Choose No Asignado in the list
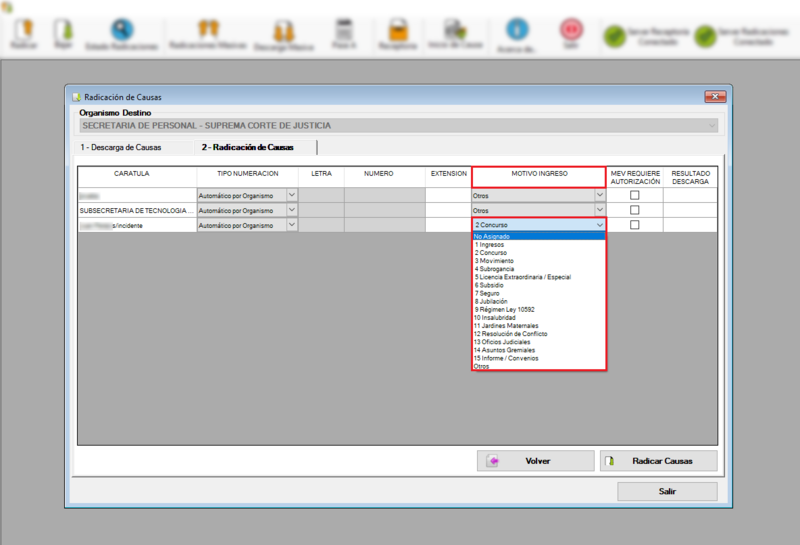Image resolution: width=800 pixels, height=545 pixels. pos(539,236)
